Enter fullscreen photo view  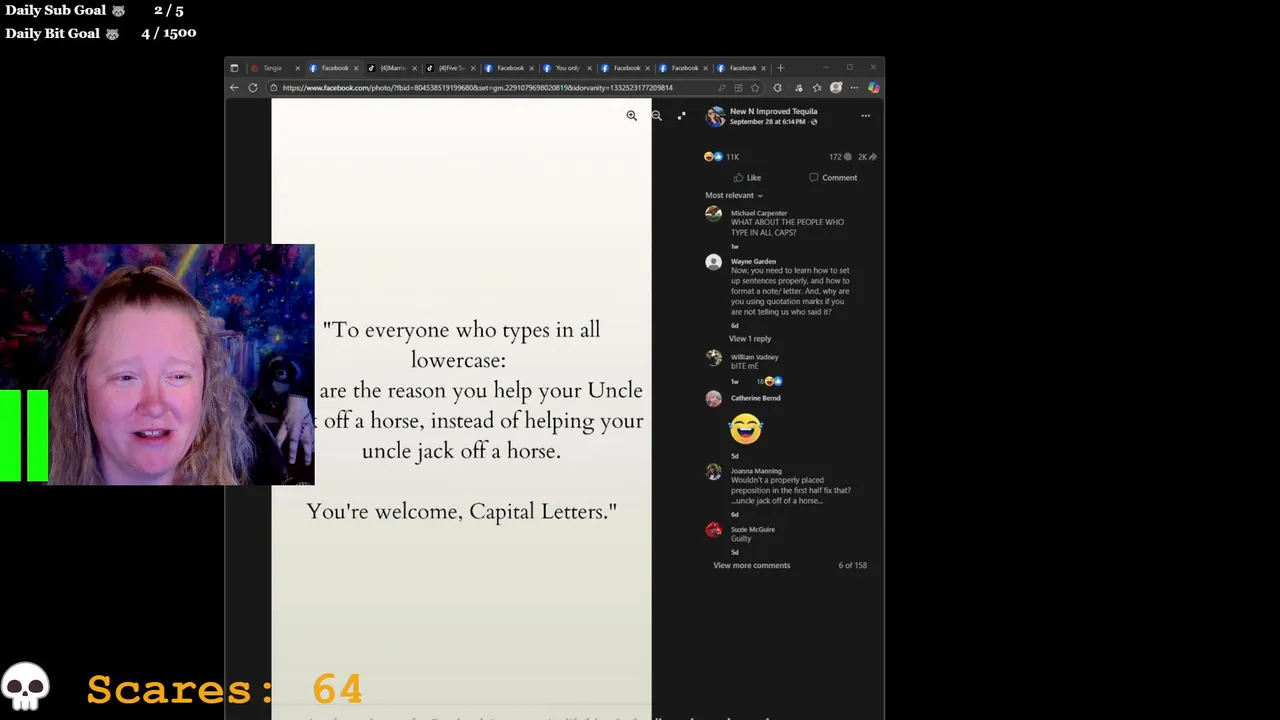681,116
